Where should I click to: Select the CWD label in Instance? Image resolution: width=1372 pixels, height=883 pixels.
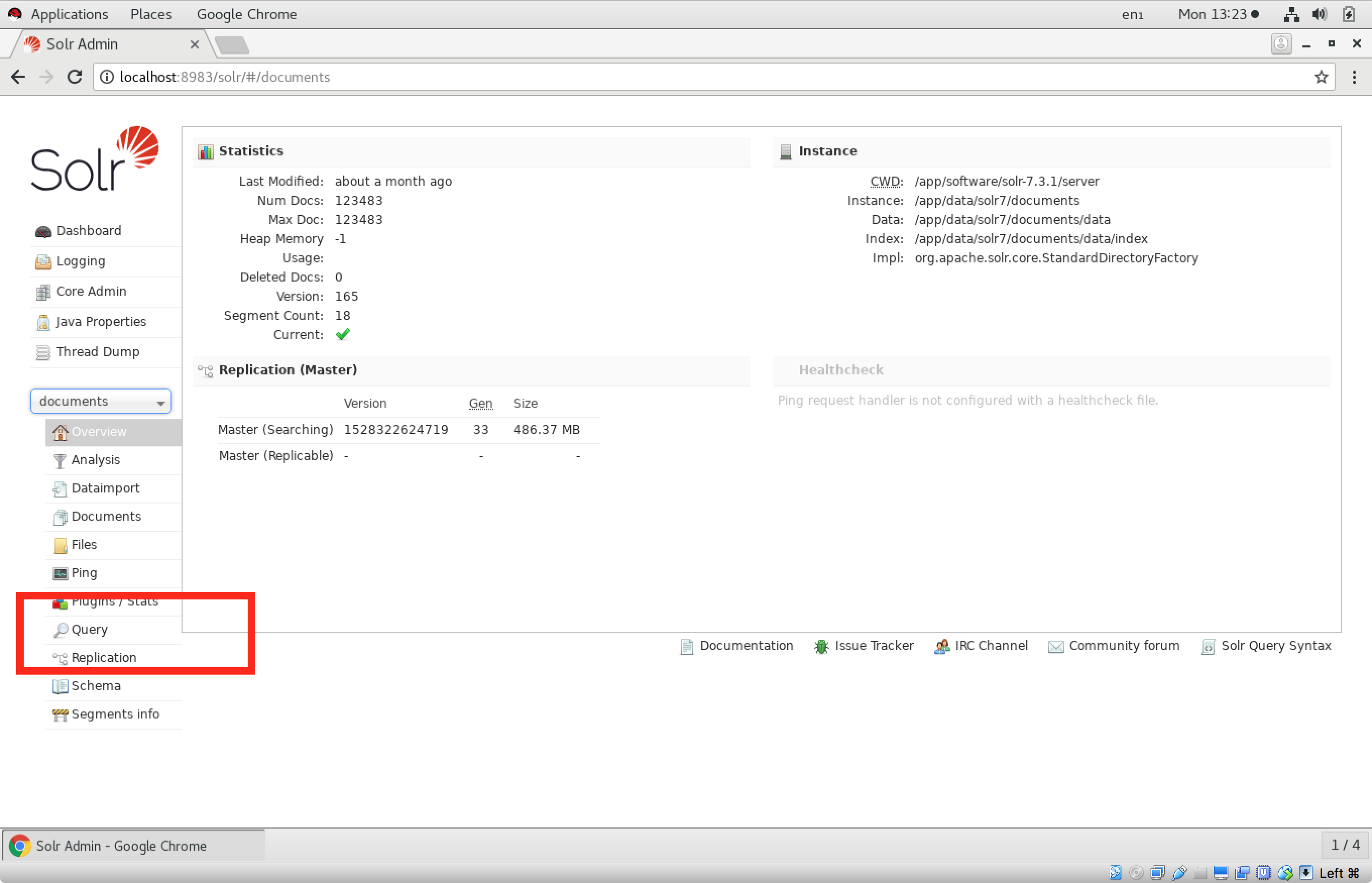coord(886,181)
